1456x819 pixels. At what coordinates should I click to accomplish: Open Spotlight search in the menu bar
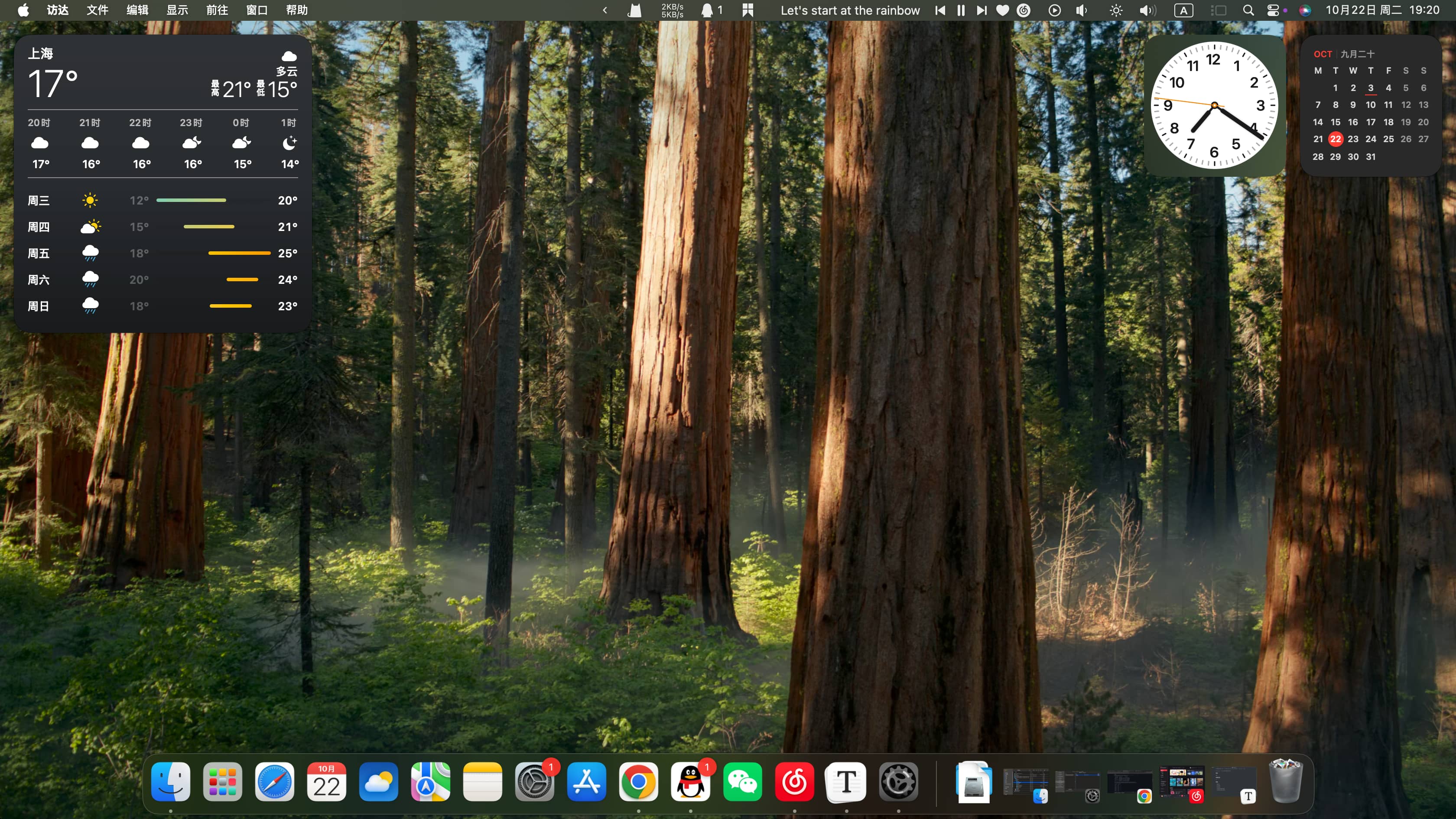click(x=1248, y=10)
